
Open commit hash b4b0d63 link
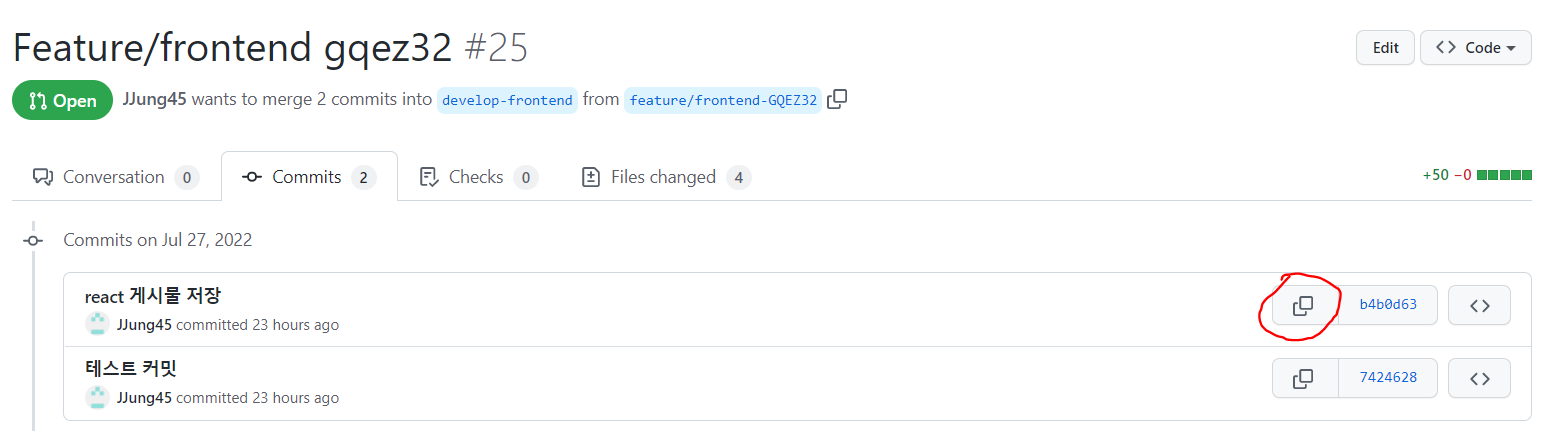1388,305
